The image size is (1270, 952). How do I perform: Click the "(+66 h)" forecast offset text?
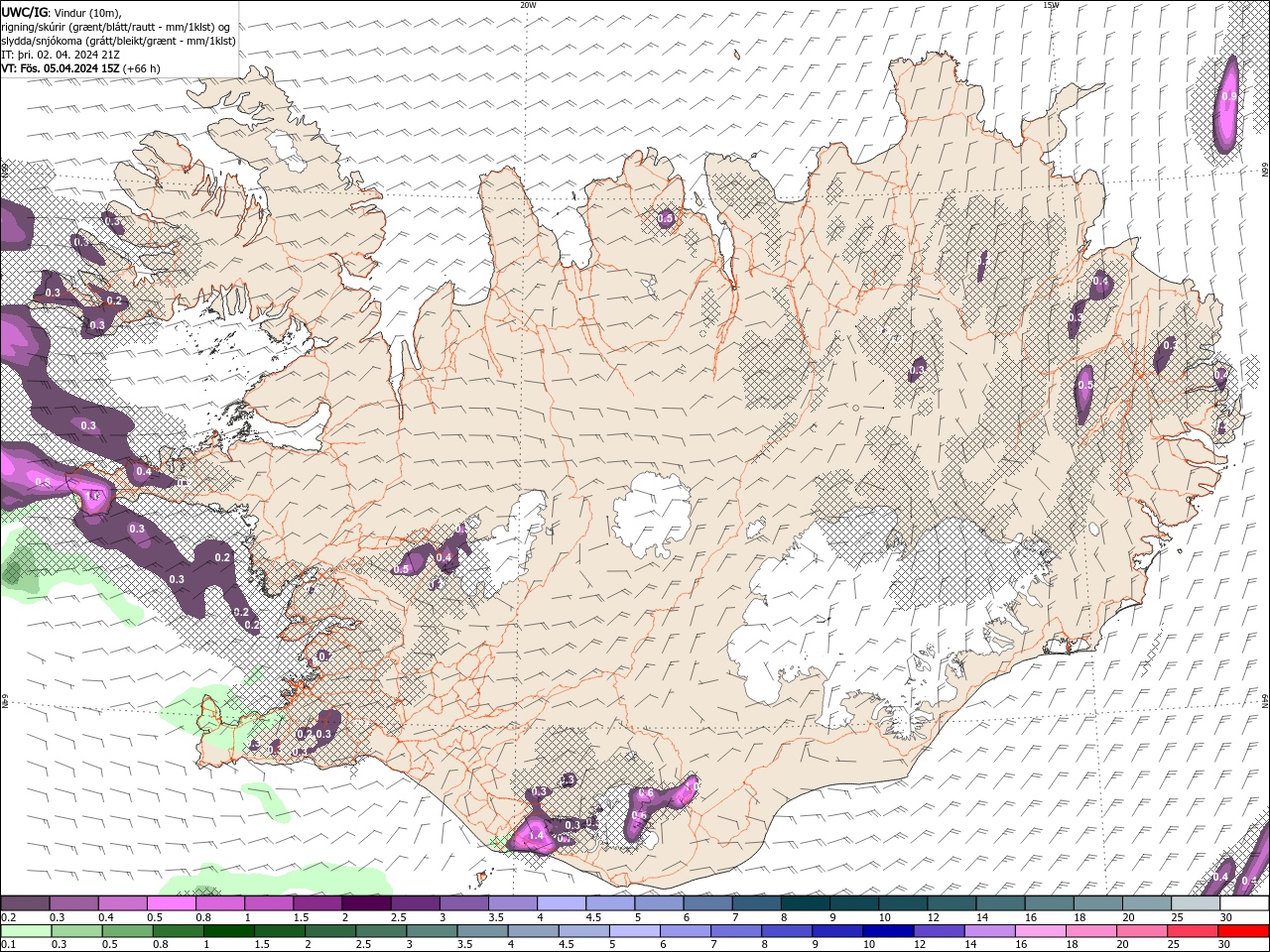pos(142,68)
